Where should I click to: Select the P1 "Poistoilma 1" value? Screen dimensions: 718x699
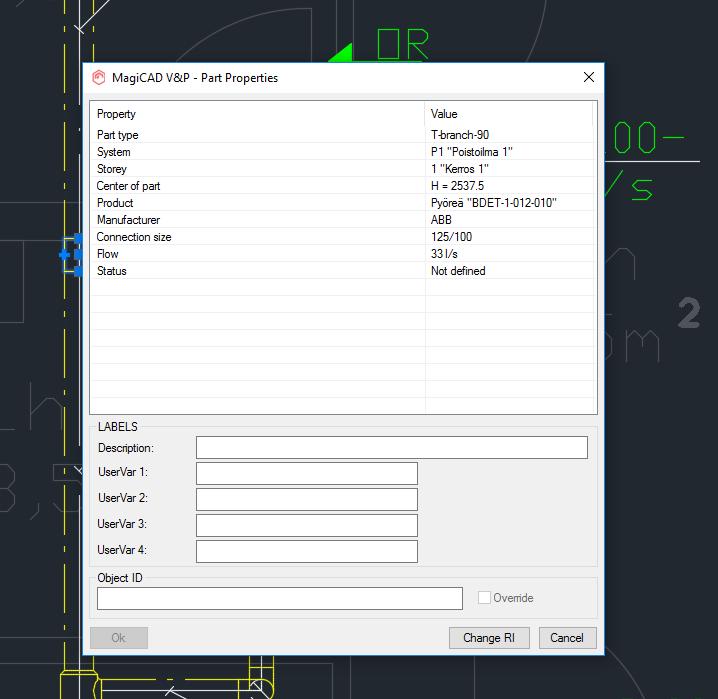[x=472, y=152]
